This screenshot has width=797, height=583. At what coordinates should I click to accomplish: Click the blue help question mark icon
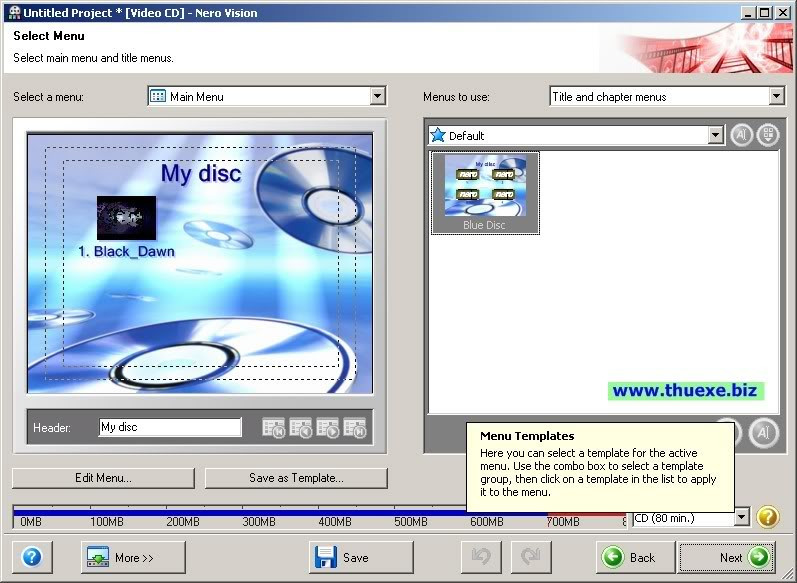[31, 557]
